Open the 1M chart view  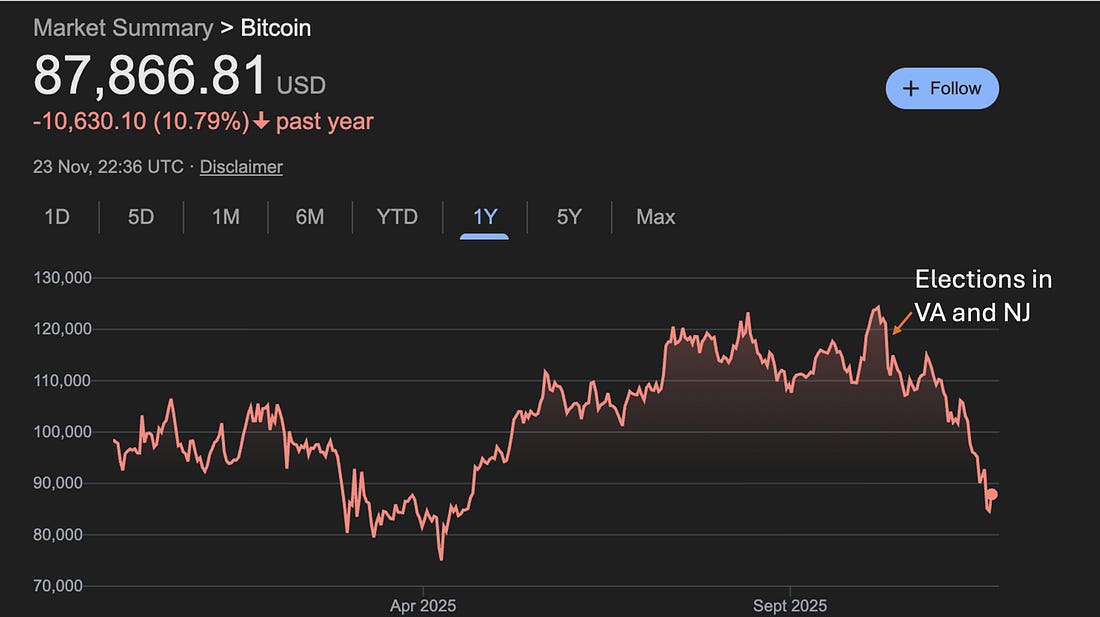[224, 216]
